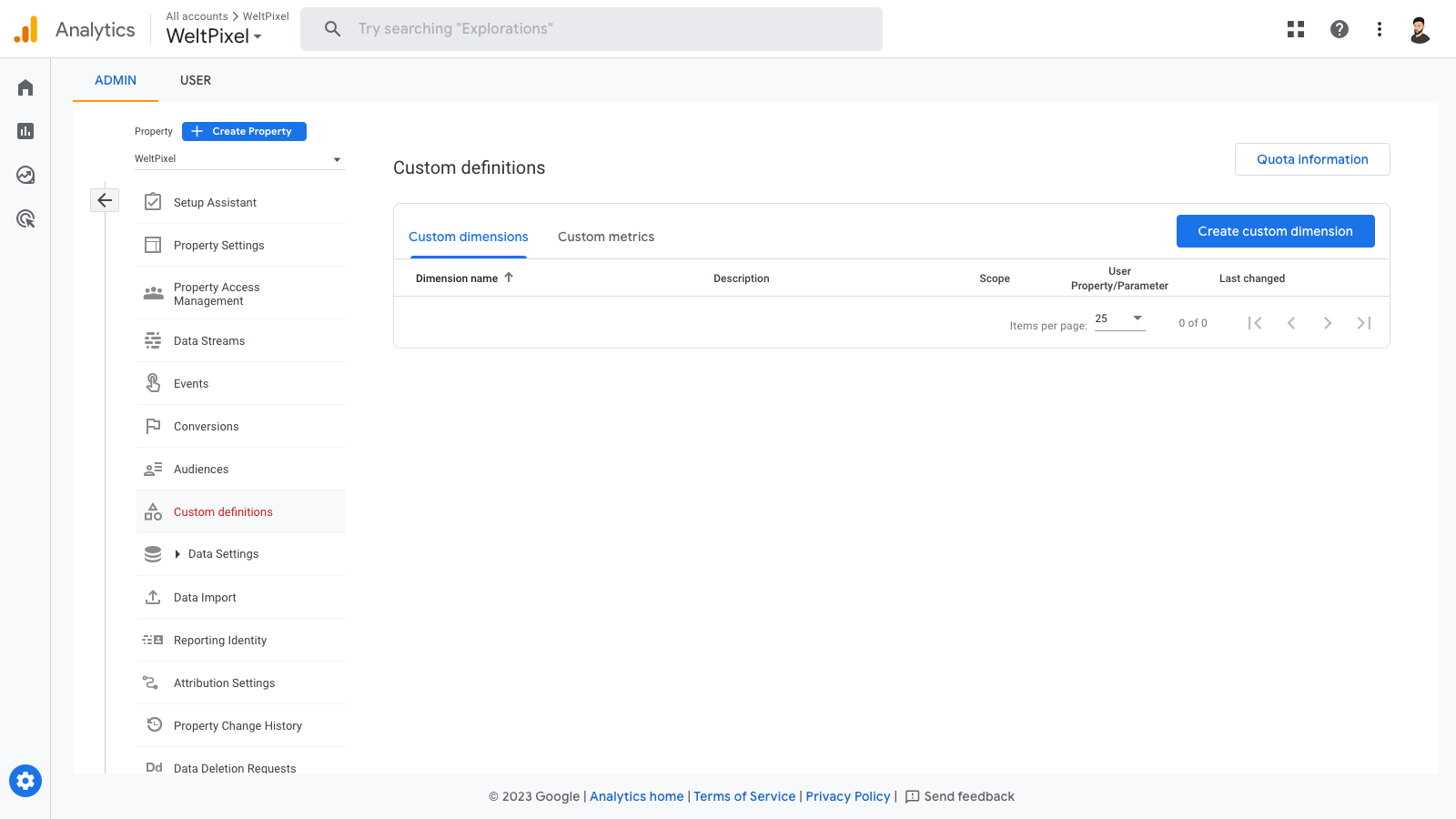Click the Quota information button
The height and width of the screenshot is (819, 1456).
1312,159
